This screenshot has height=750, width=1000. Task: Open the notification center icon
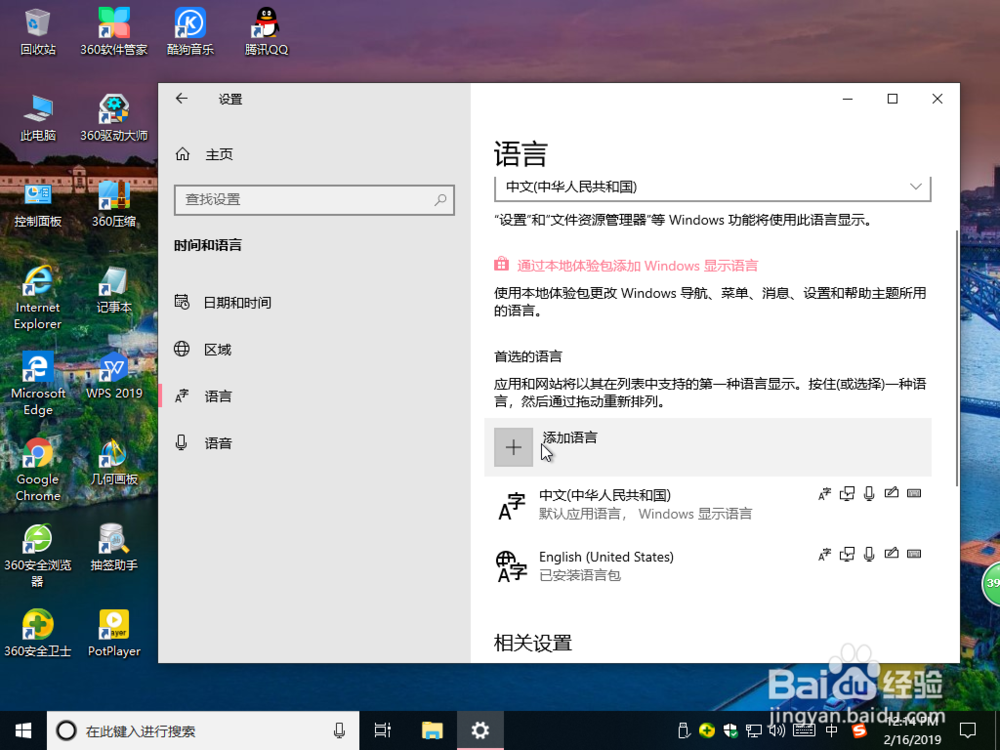[x=967, y=730]
